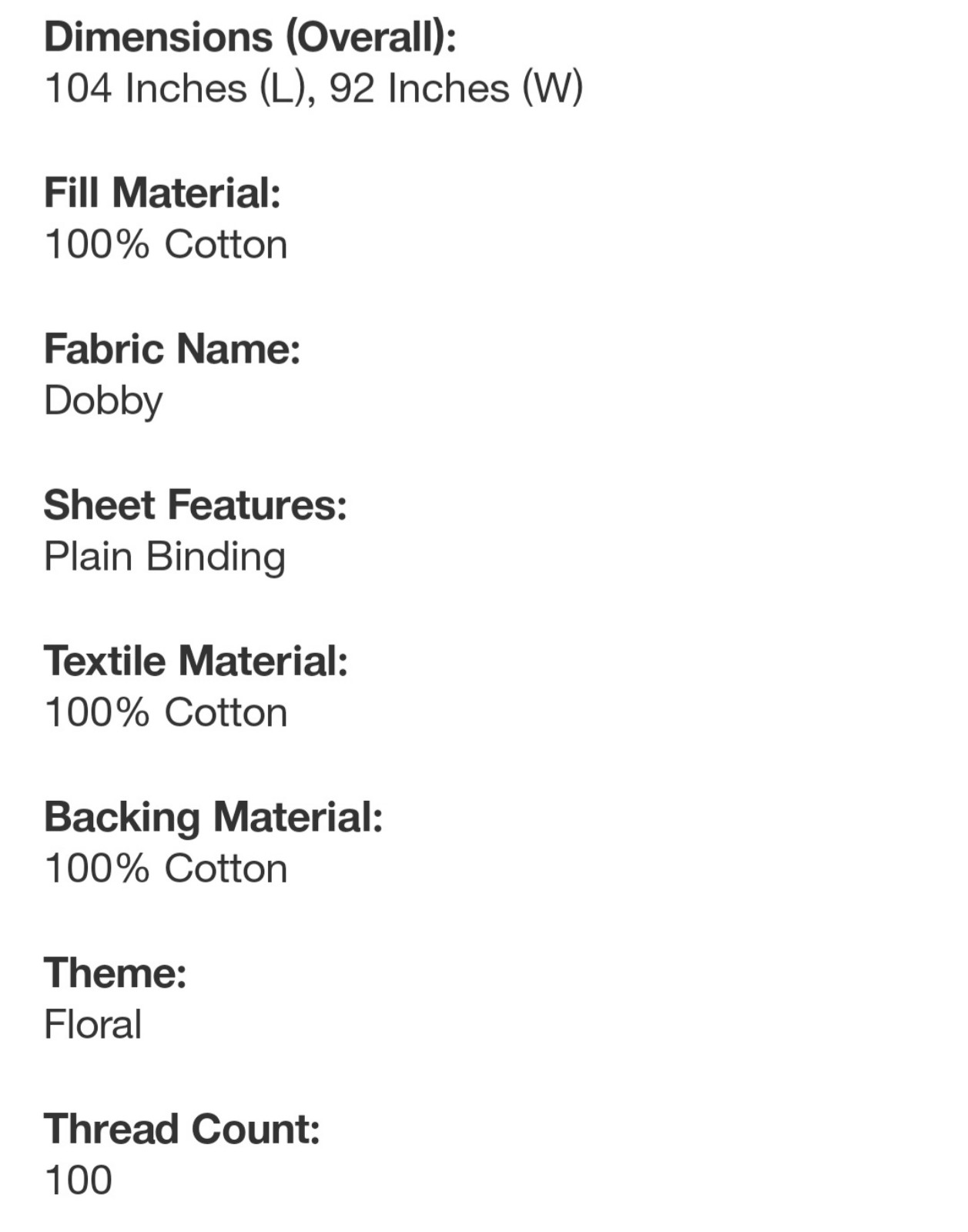Image resolution: width=968 pixels, height=1232 pixels.
Task: Click the thread count value 100
Action: click(79, 1180)
